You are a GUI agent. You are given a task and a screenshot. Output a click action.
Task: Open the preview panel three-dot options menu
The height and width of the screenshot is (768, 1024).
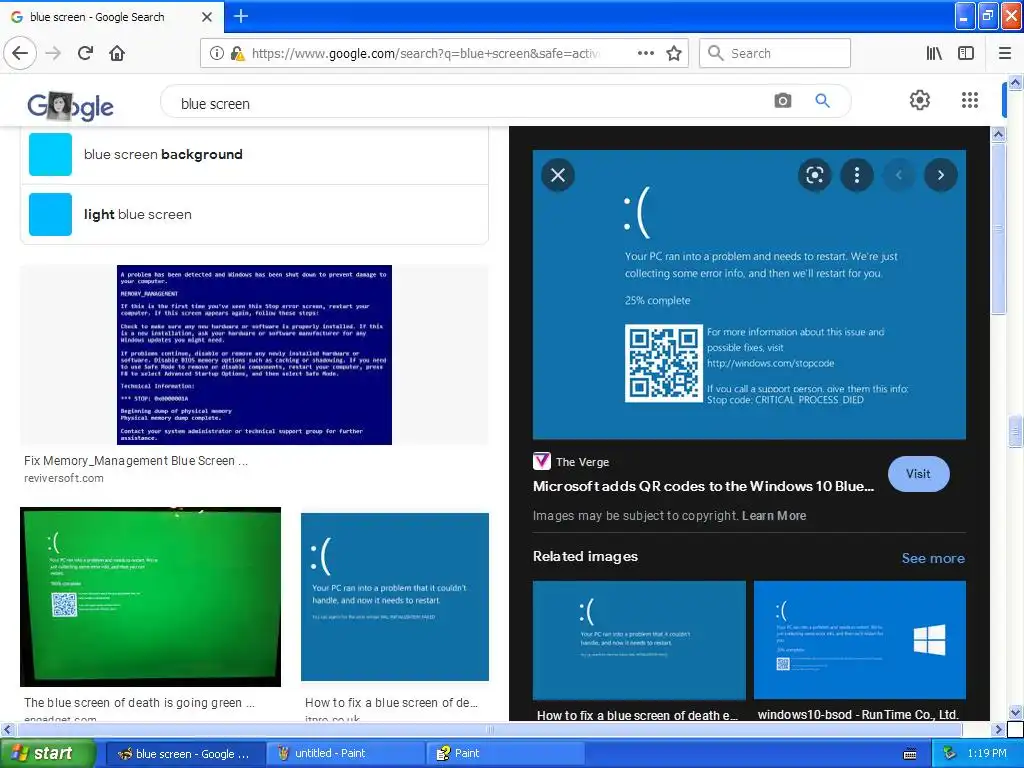coord(857,175)
